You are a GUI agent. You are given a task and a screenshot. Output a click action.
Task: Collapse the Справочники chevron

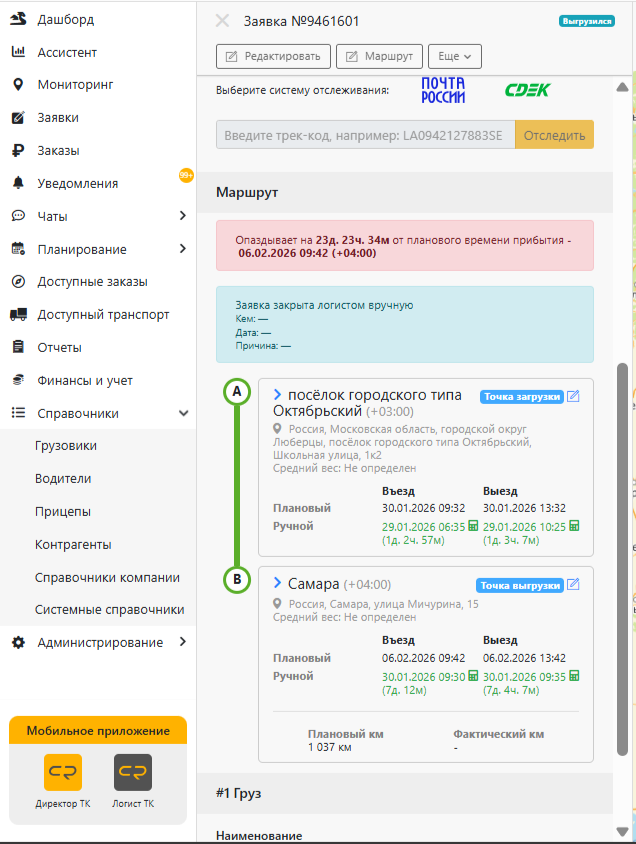click(183, 413)
